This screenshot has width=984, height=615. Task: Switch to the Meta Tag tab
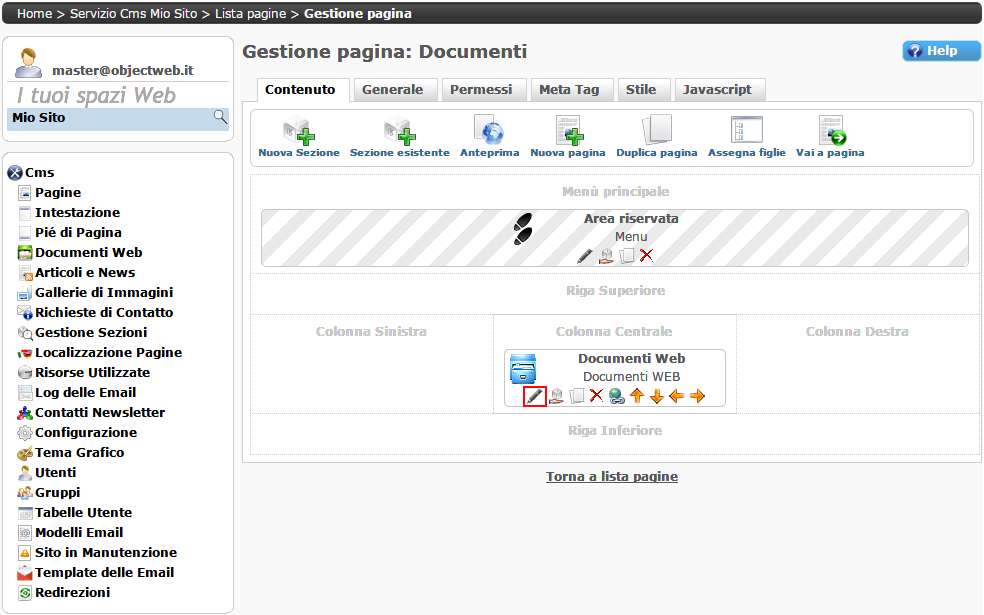pyautogui.click(x=569, y=90)
